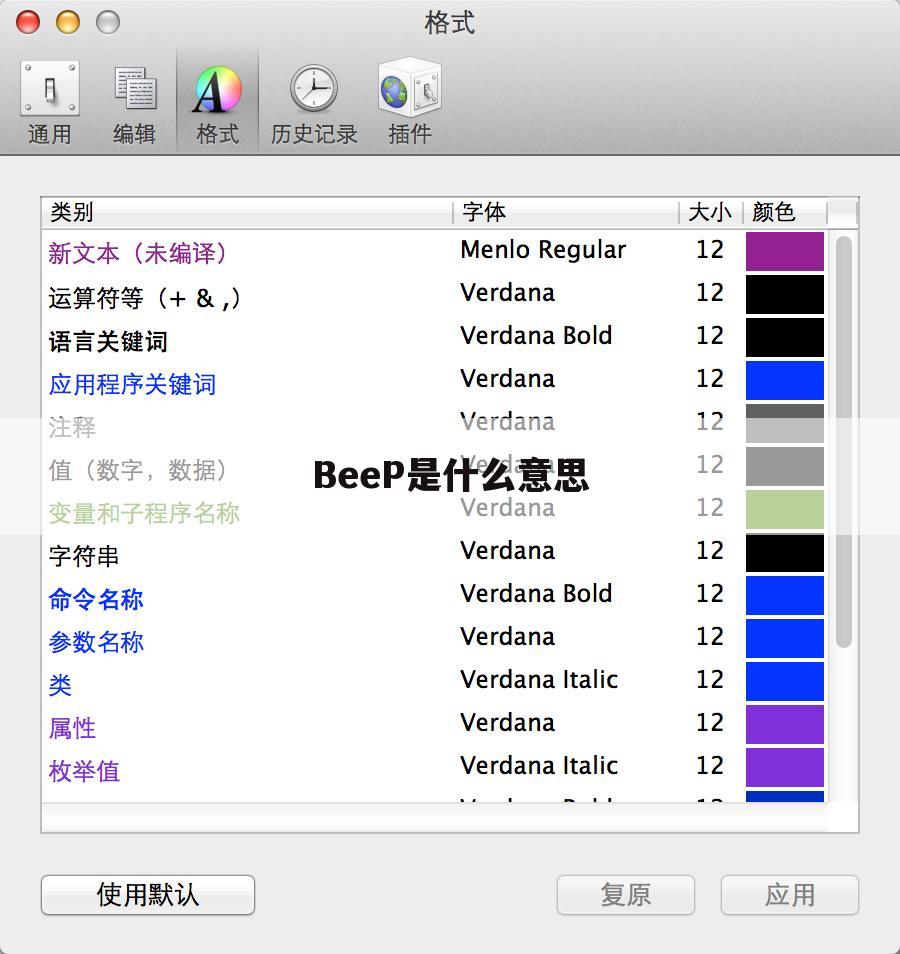Open the purple swatch for 枚举值
The image size is (900, 954).
784,768
